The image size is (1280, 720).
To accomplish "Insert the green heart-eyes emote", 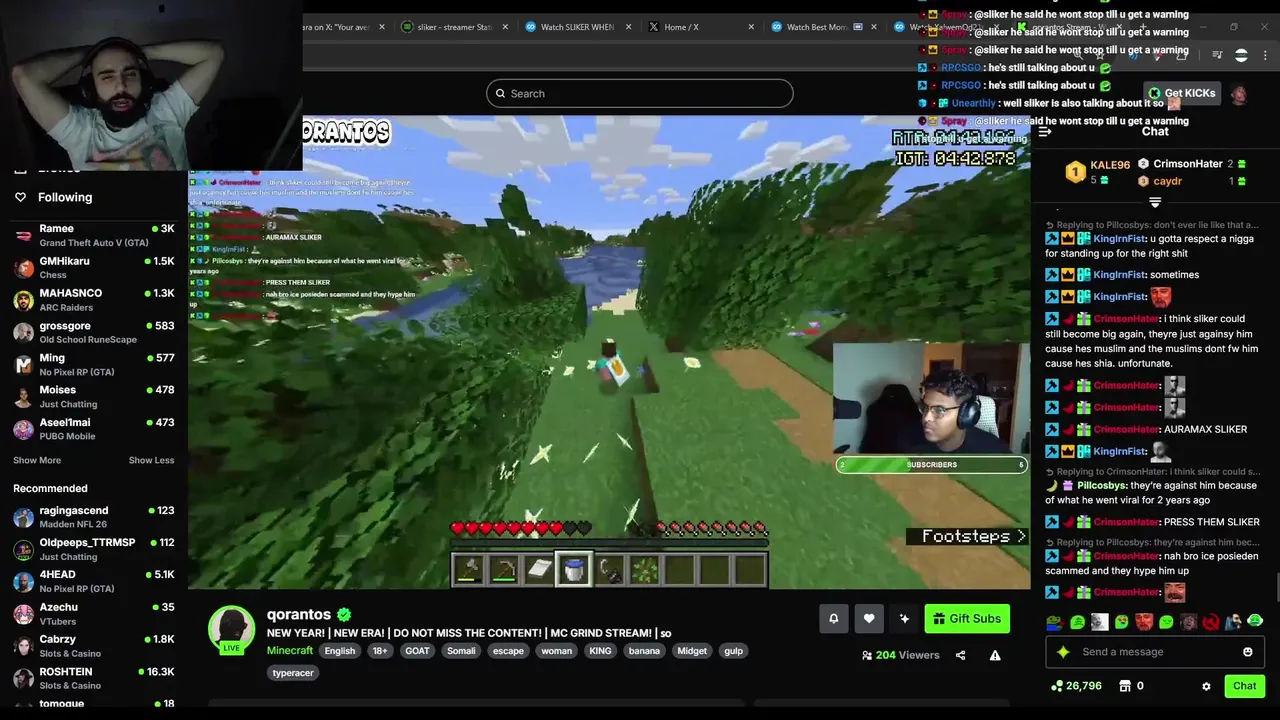I will 1122,622.
